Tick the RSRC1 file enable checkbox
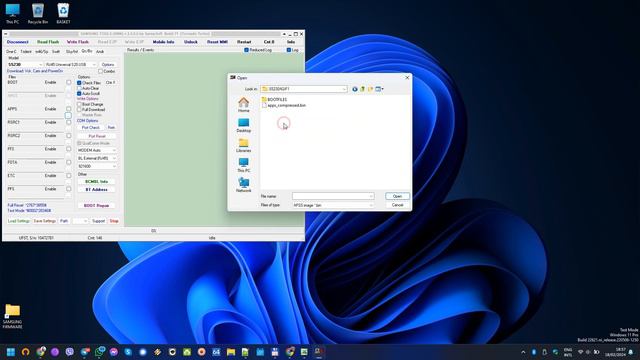 pyautogui.click(x=69, y=122)
